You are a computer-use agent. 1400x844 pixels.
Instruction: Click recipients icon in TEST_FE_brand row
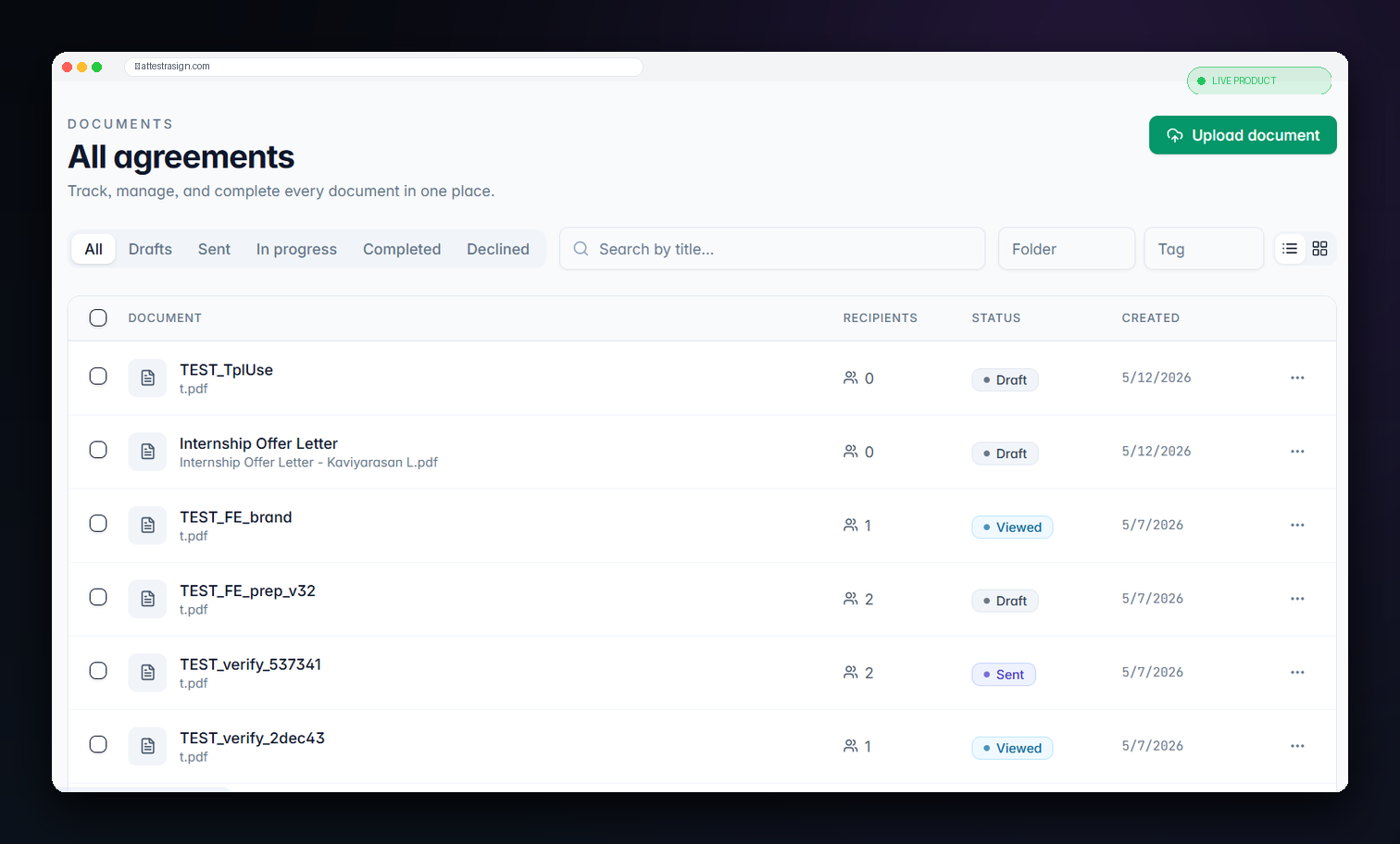(850, 525)
